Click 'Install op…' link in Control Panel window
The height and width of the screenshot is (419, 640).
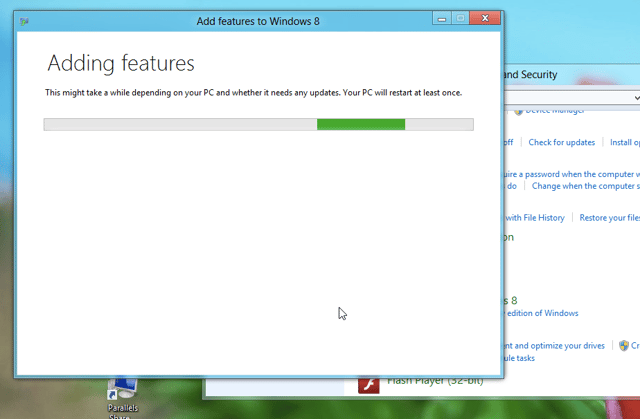coord(625,142)
